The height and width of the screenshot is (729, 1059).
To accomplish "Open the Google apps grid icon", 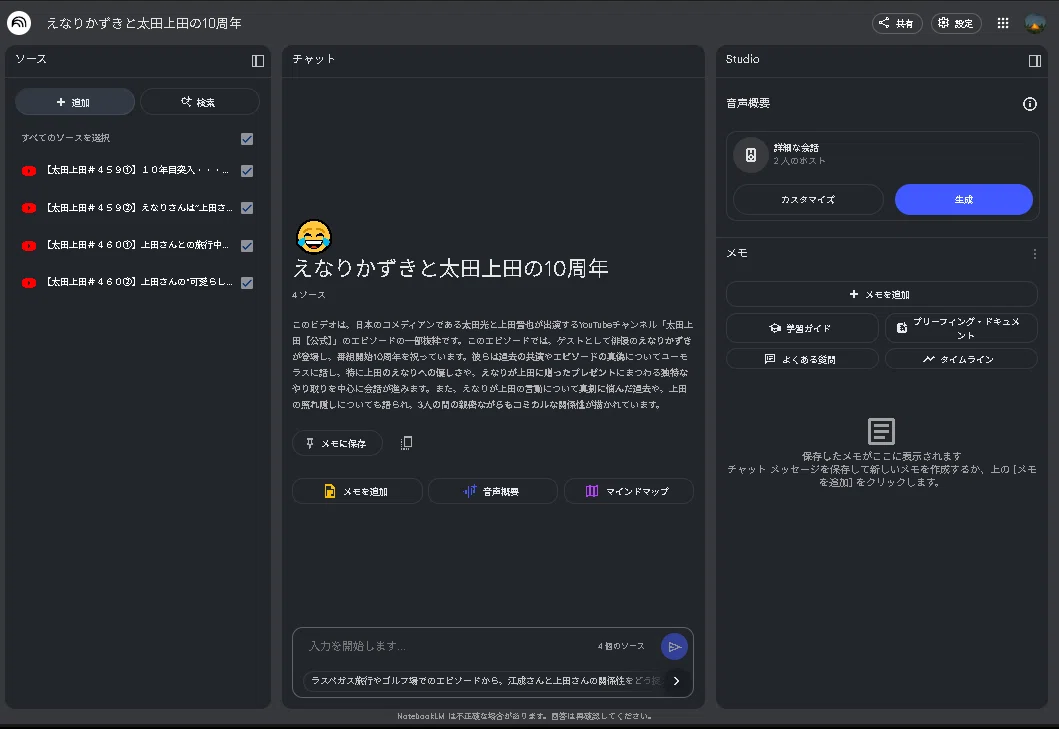I will [x=1003, y=23].
